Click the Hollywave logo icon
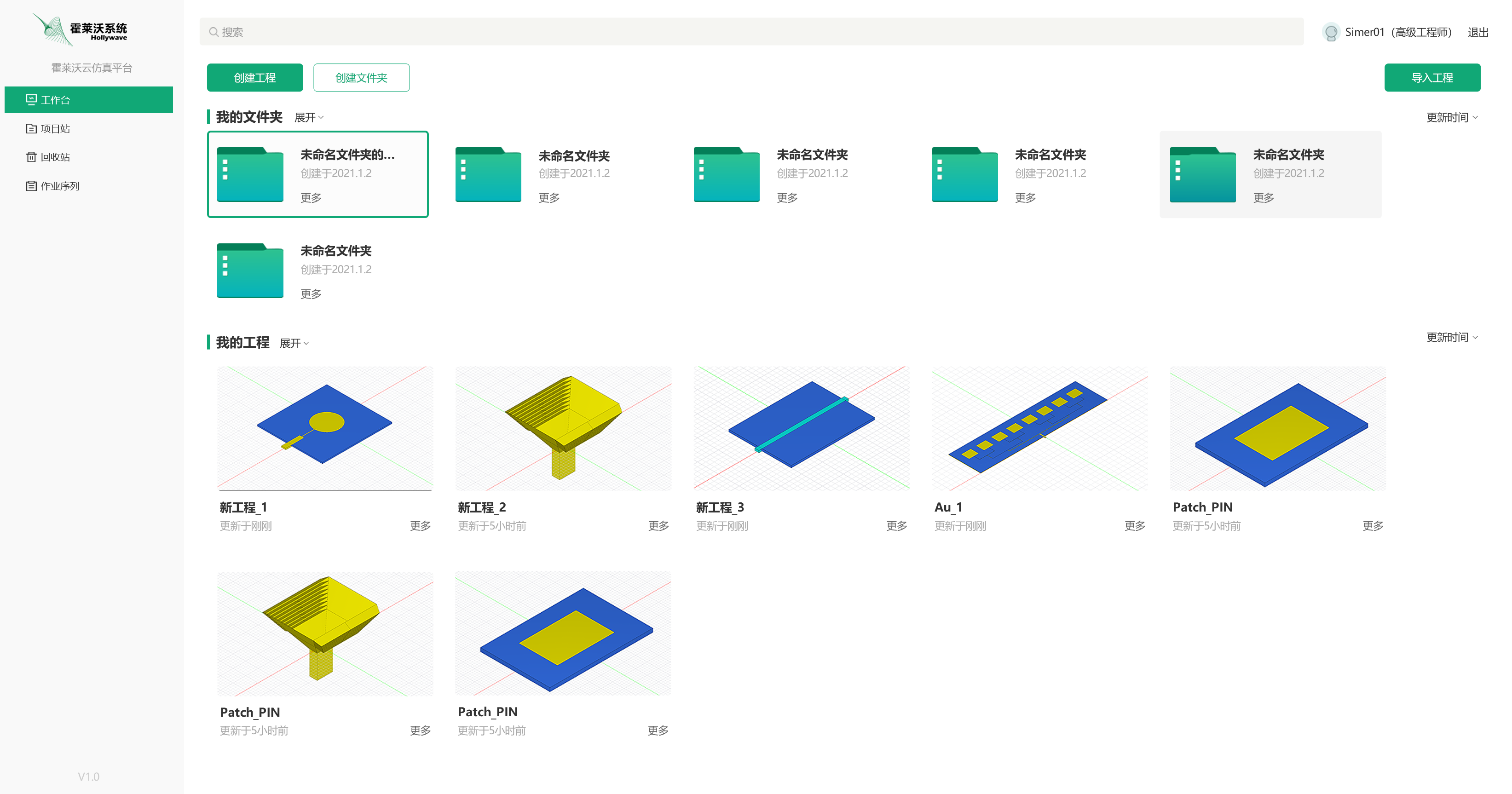Image resolution: width=1512 pixels, height=794 pixels. point(53,29)
